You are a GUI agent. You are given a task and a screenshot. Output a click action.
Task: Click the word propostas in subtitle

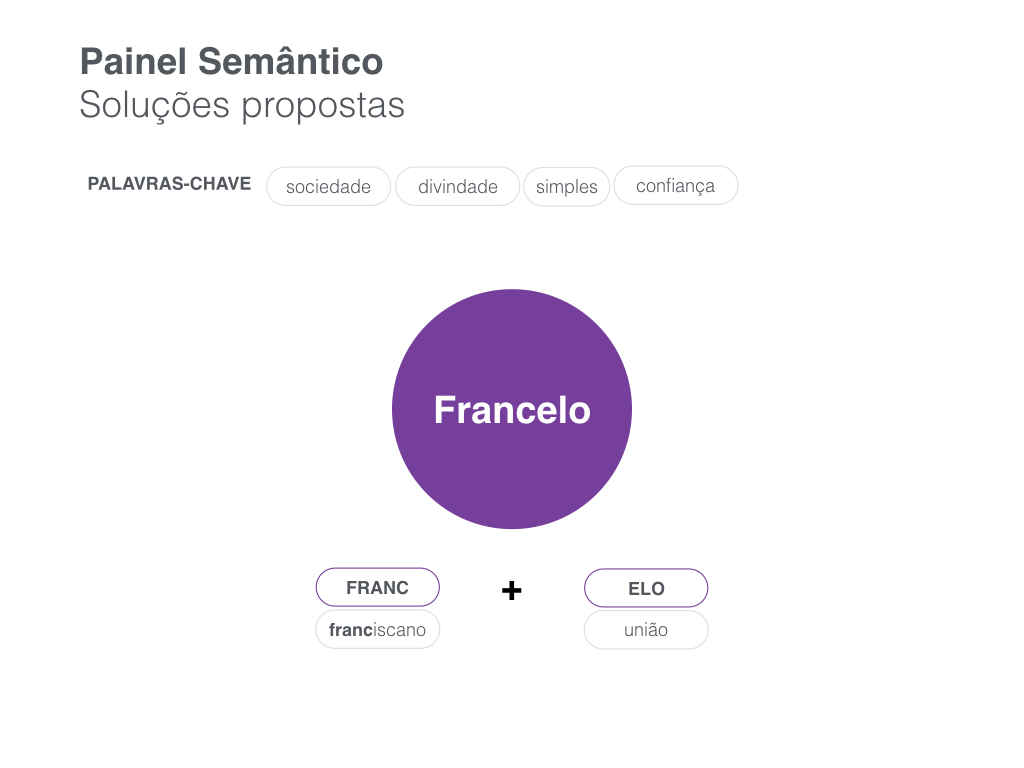tap(323, 107)
